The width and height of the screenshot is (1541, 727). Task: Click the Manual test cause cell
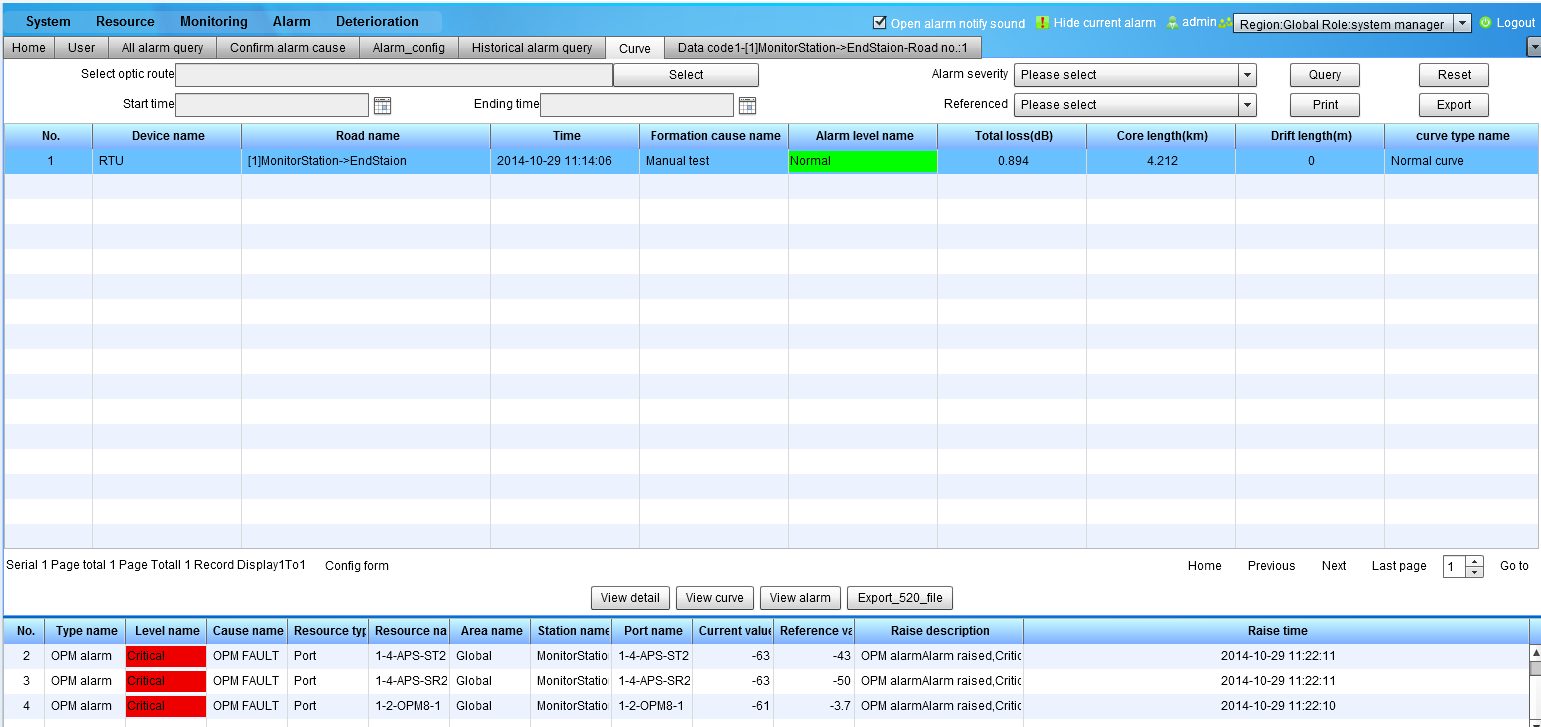point(714,161)
